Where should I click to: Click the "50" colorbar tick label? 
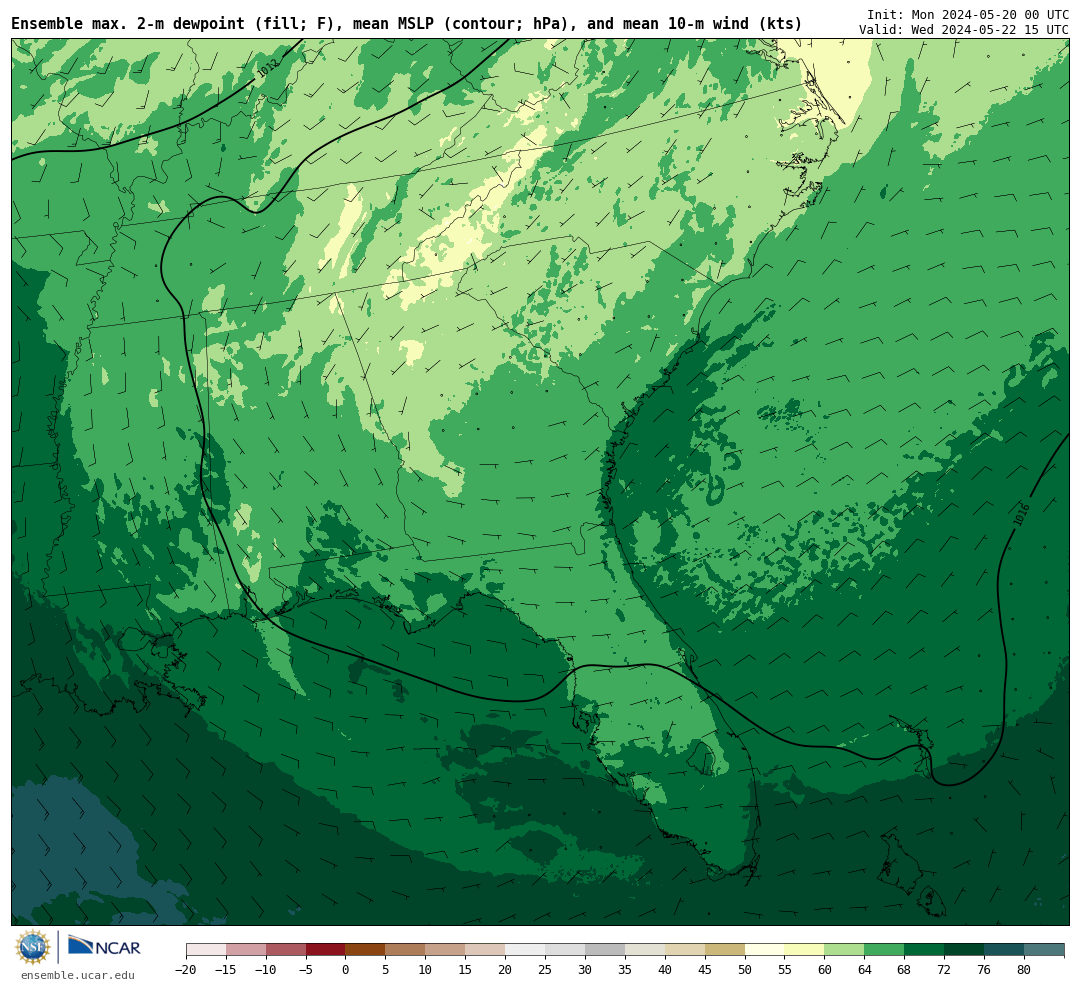coord(745,969)
